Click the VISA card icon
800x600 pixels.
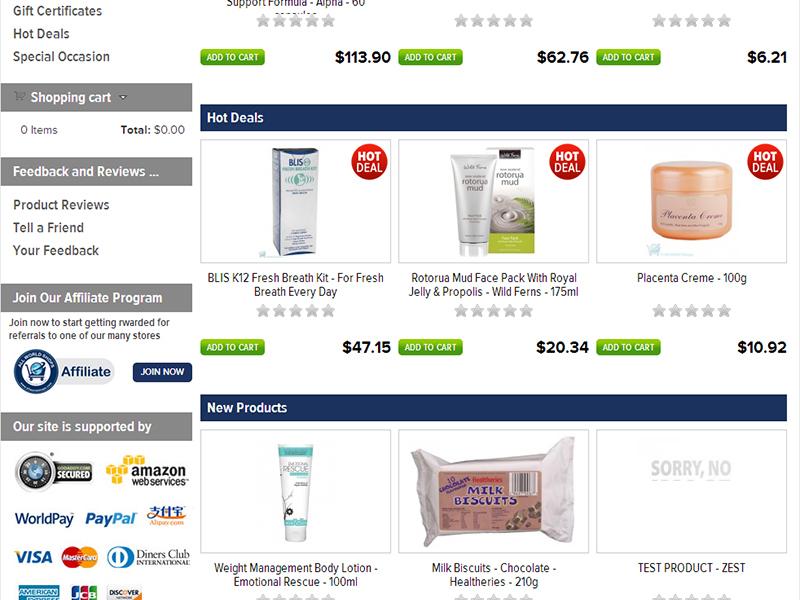[x=33, y=557]
